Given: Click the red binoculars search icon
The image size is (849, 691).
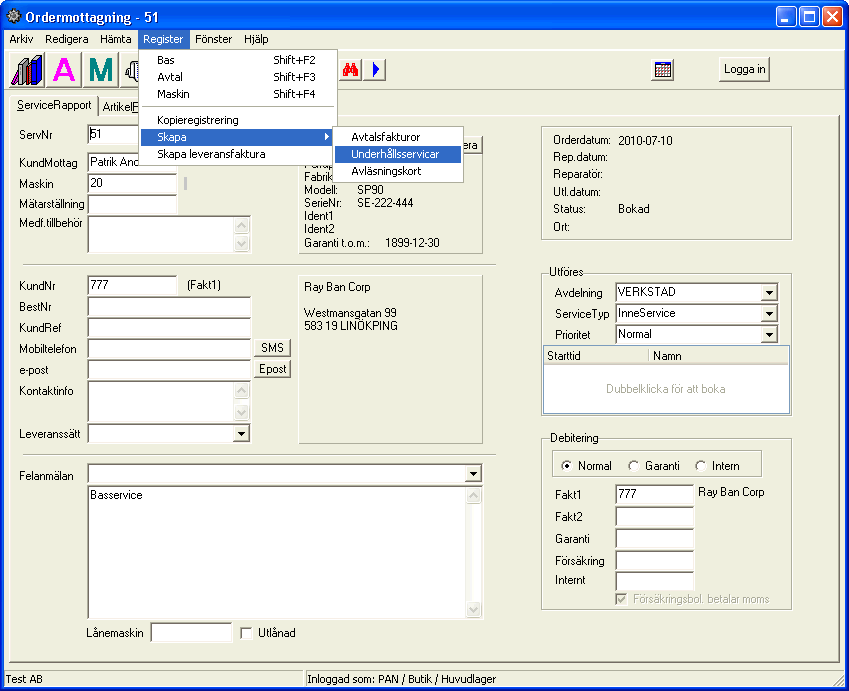Looking at the screenshot, I should (351, 70).
